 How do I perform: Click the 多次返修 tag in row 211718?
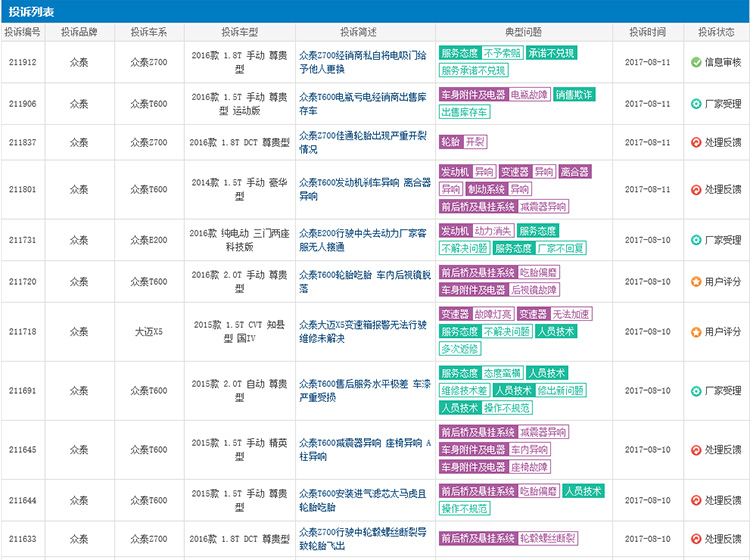pyautogui.click(x=460, y=349)
